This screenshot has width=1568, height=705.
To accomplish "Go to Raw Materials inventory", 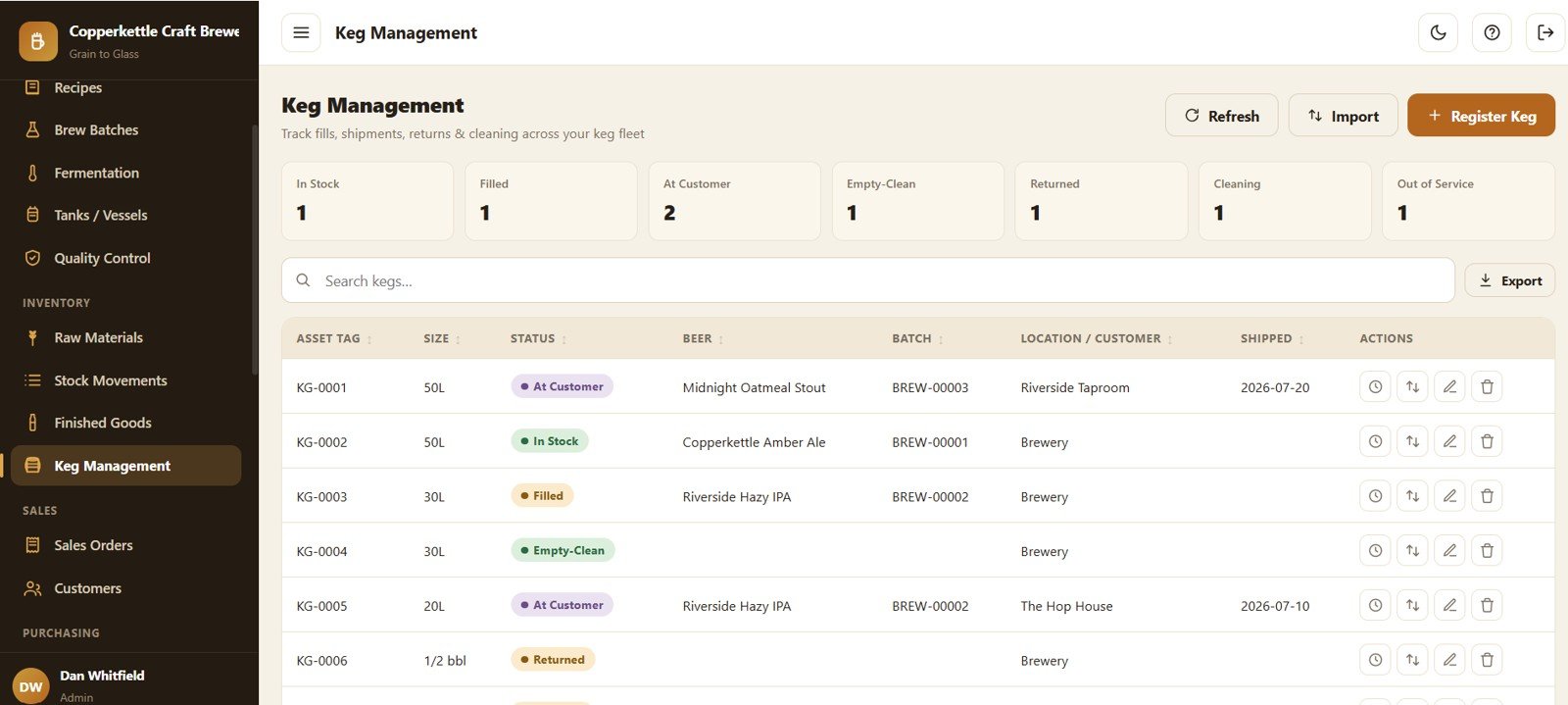I will [x=125, y=337].
